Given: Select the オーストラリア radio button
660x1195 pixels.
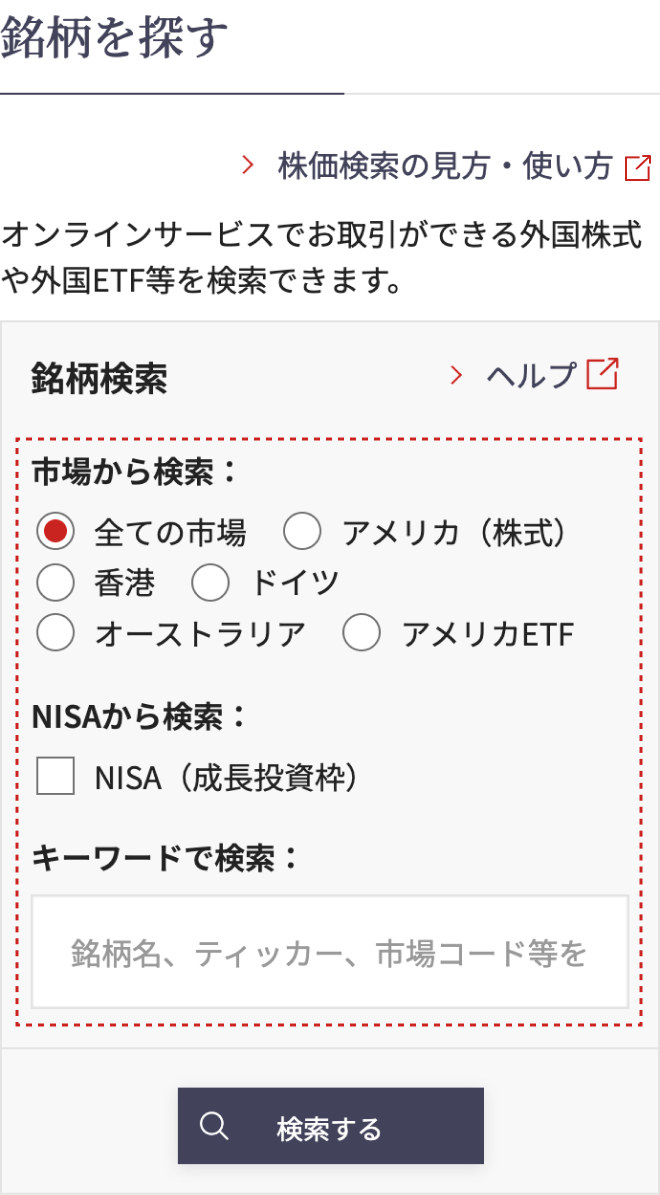Looking at the screenshot, I should tap(56, 633).
